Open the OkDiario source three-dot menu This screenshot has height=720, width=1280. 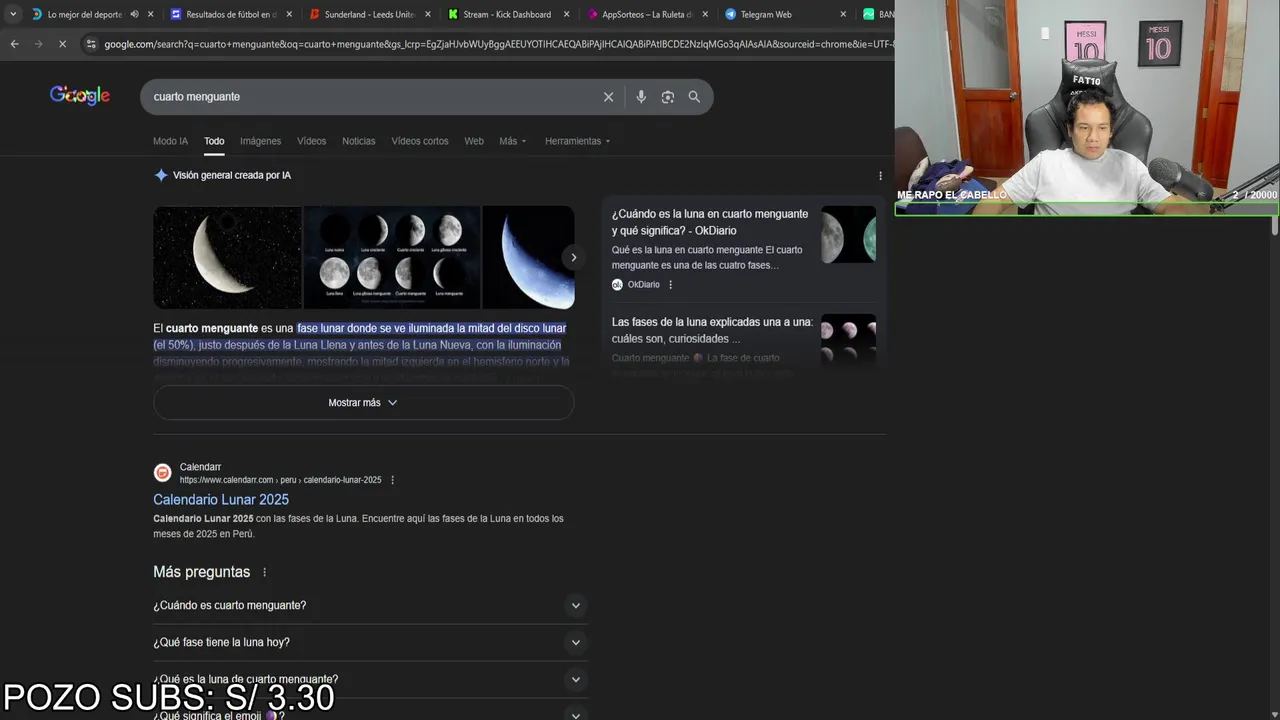(670, 285)
